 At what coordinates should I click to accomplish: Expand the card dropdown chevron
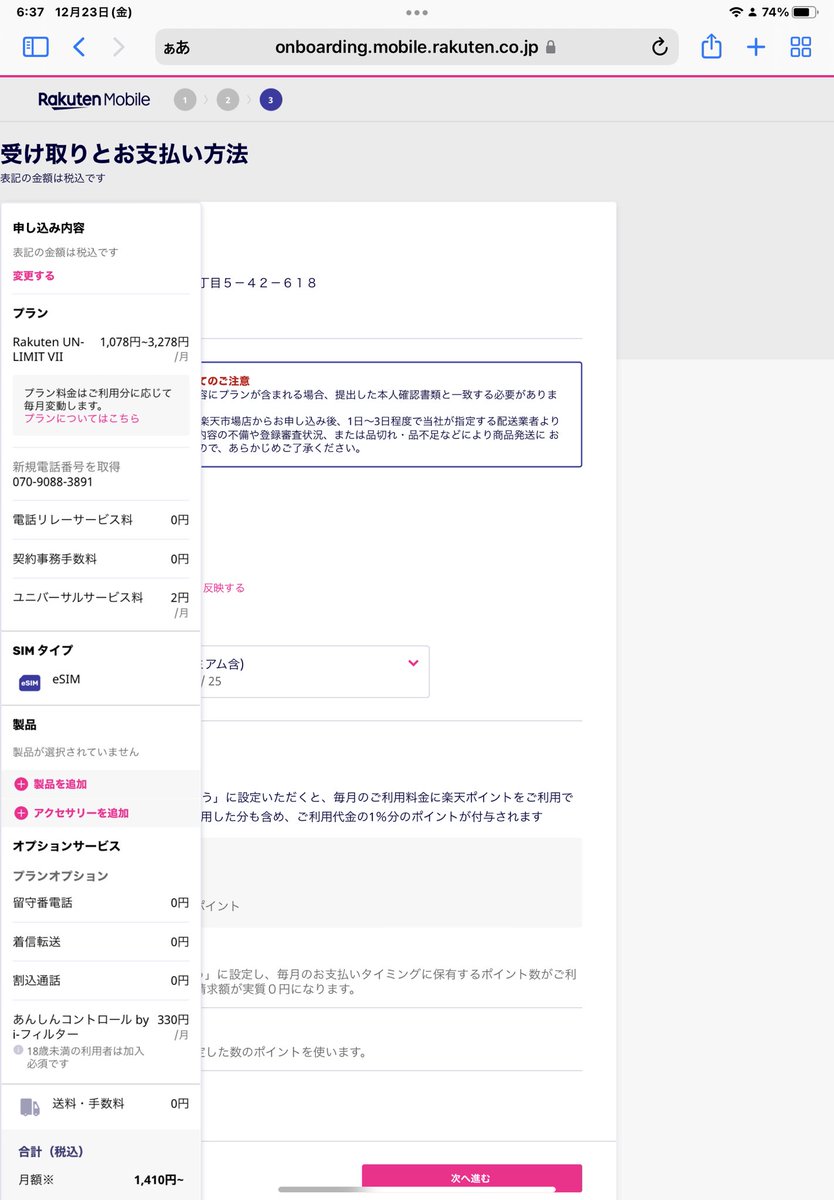click(x=414, y=662)
